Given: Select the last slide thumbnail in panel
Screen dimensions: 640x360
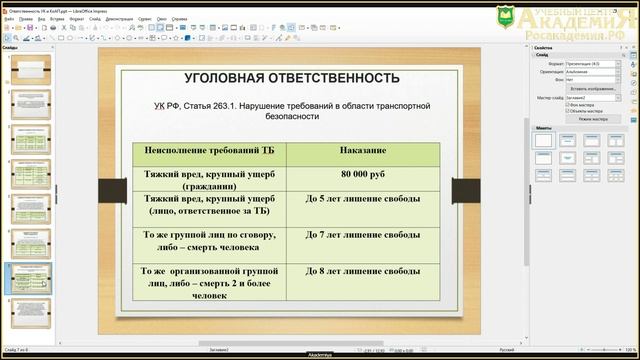Looking at the screenshot, I should click(31, 313).
